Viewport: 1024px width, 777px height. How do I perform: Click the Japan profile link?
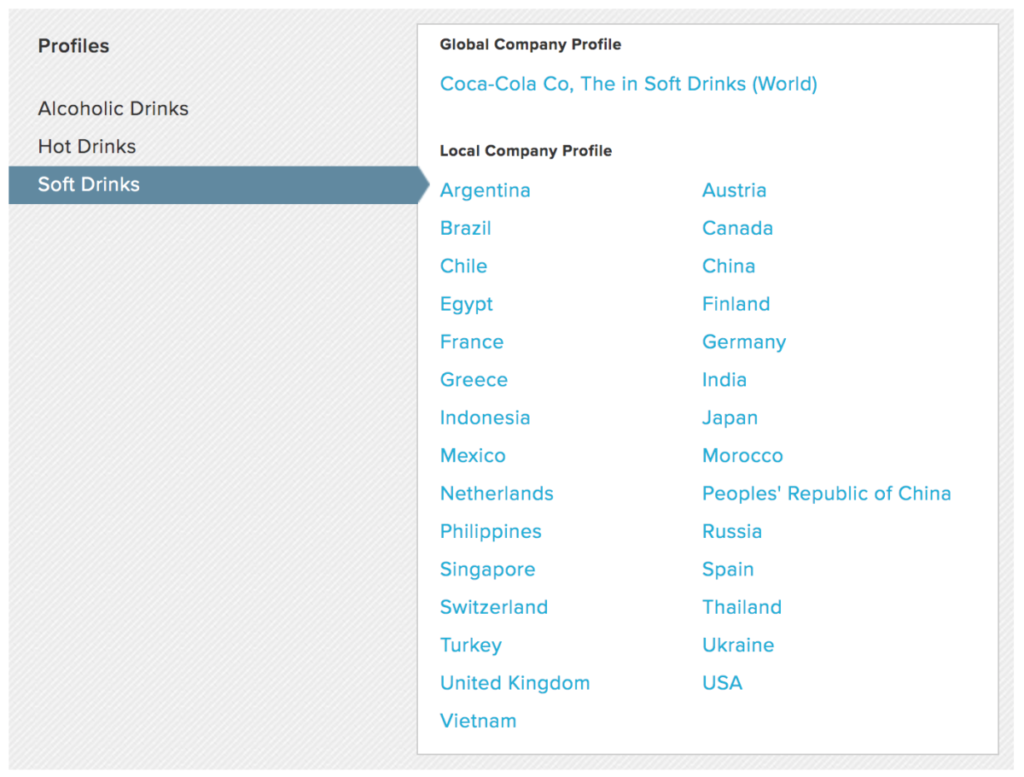click(x=730, y=418)
